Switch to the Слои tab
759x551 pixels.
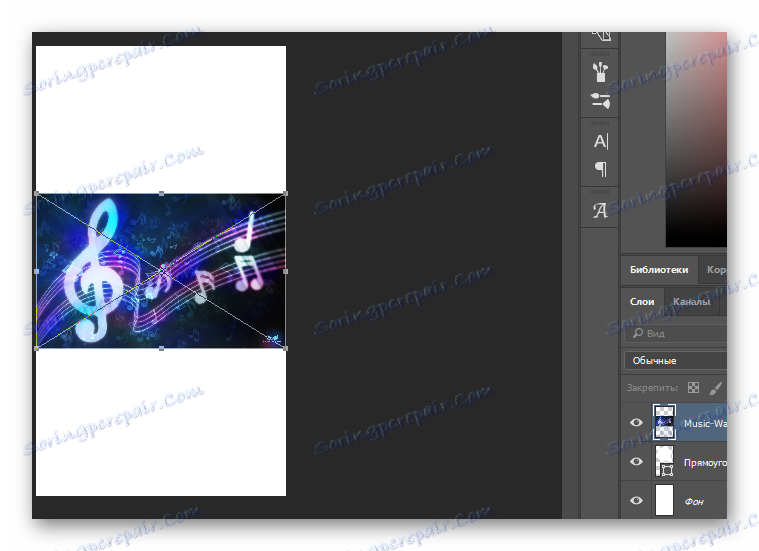coord(642,302)
